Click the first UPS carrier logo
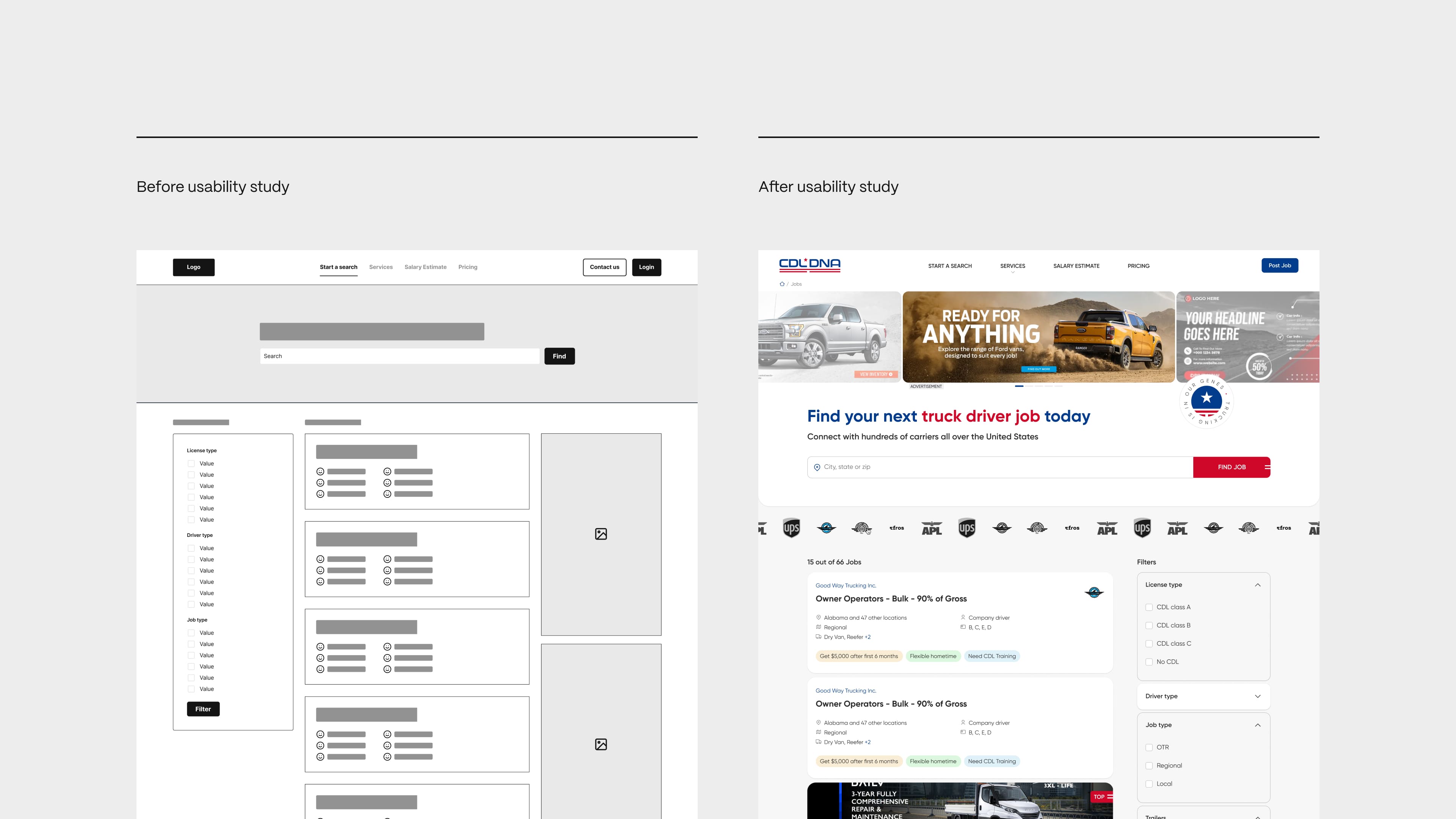This screenshot has height=819, width=1456. [x=791, y=528]
